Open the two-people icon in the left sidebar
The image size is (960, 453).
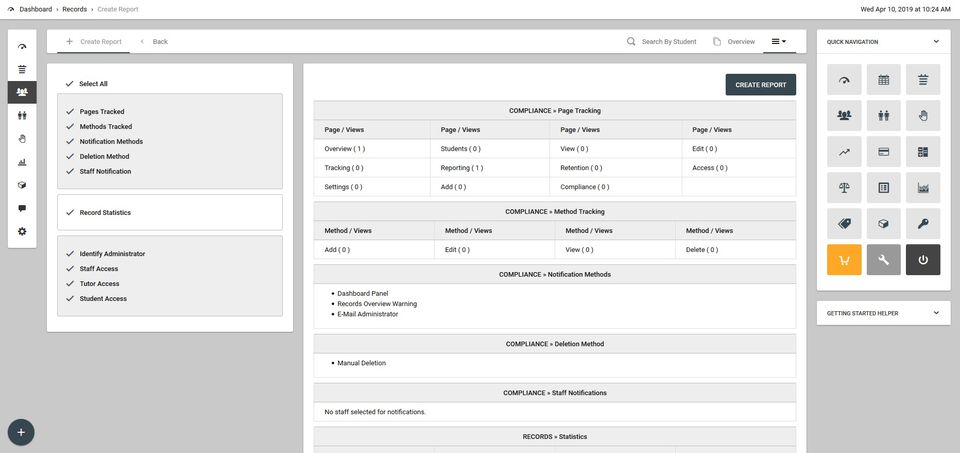coord(22,116)
